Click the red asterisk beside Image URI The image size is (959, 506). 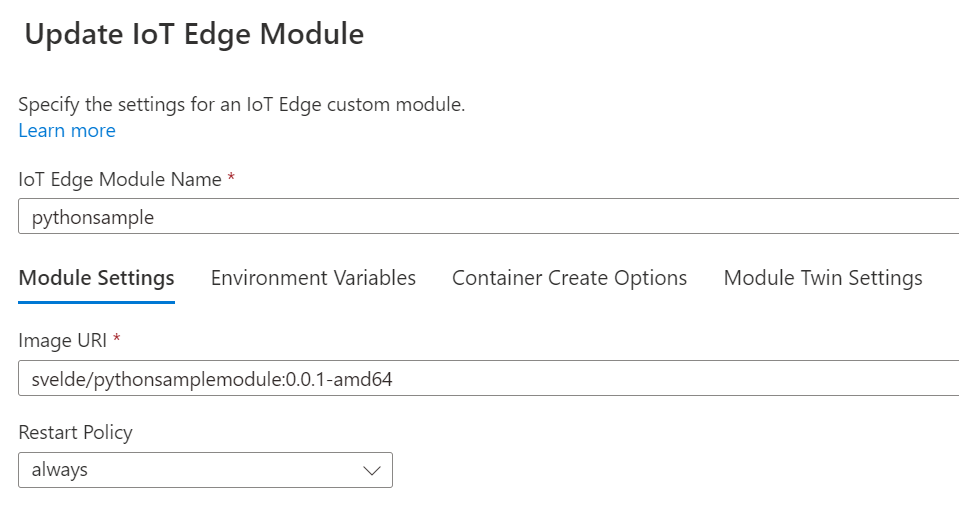tap(116, 338)
